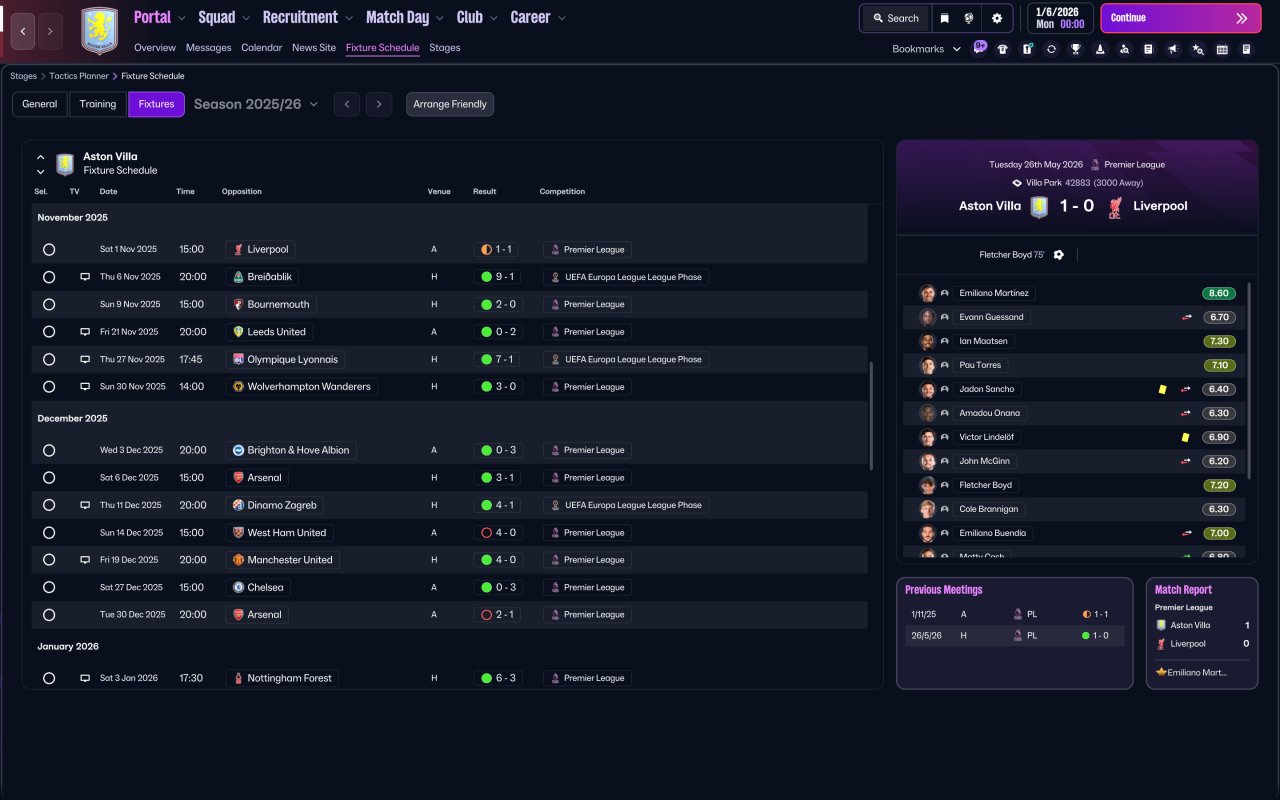Open the bookmark icon beside Search

pyautogui.click(x=944, y=18)
